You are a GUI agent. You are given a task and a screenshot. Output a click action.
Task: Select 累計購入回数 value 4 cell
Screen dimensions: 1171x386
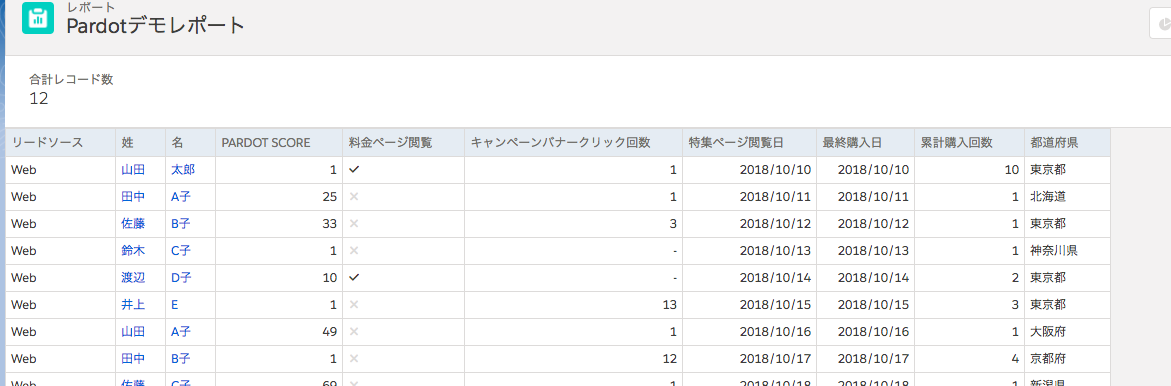pos(969,358)
